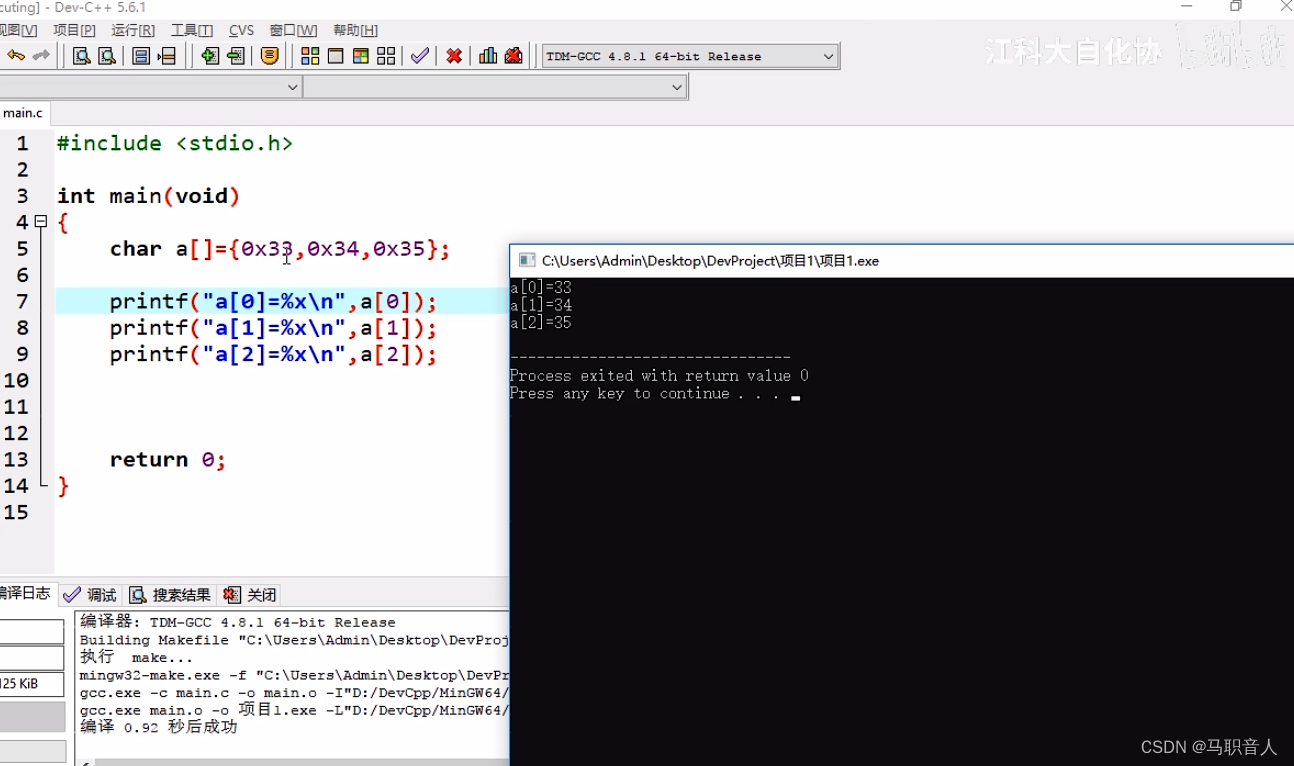Open the 运行[R] menu
Viewport: 1294px width, 766px height.
coord(133,30)
